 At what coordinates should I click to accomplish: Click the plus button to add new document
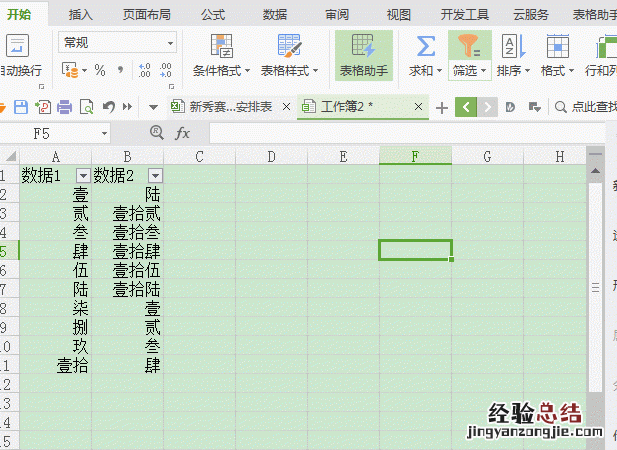tap(441, 107)
